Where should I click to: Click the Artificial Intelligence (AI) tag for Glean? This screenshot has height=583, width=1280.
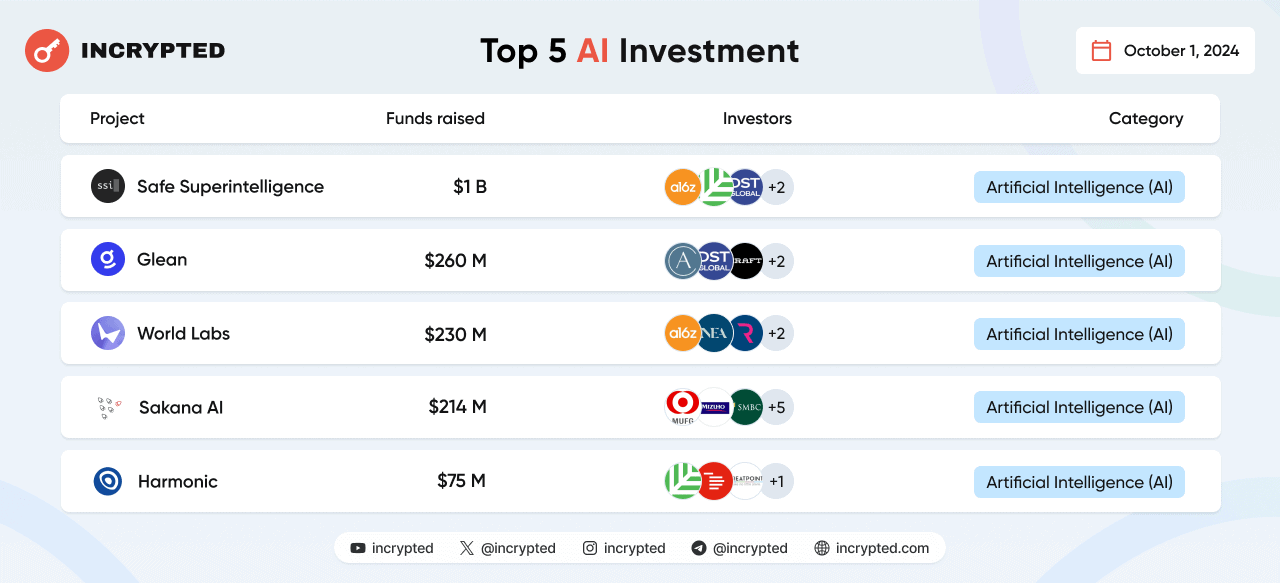pos(1079,261)
